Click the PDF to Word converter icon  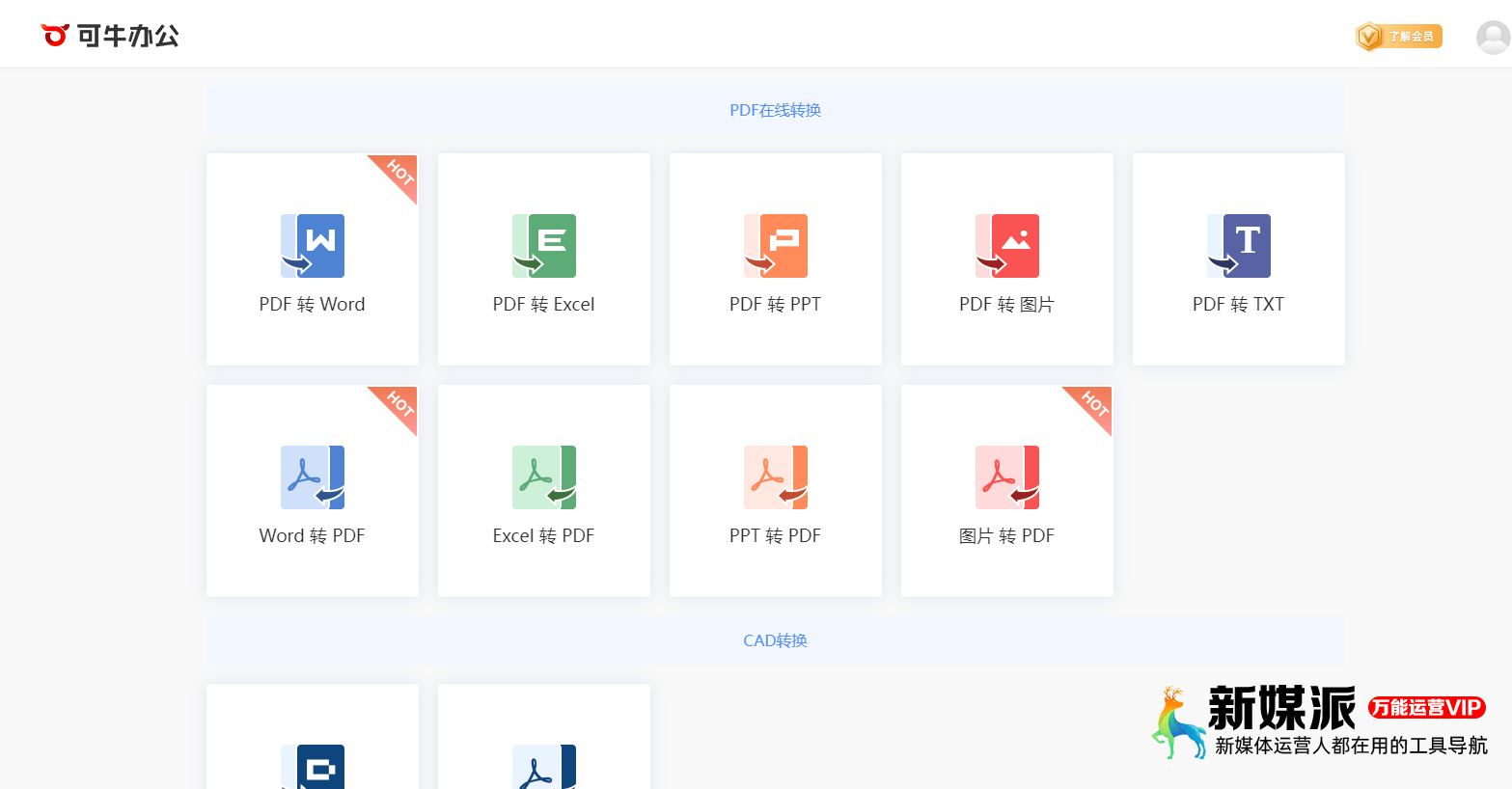tap(313, 246)
